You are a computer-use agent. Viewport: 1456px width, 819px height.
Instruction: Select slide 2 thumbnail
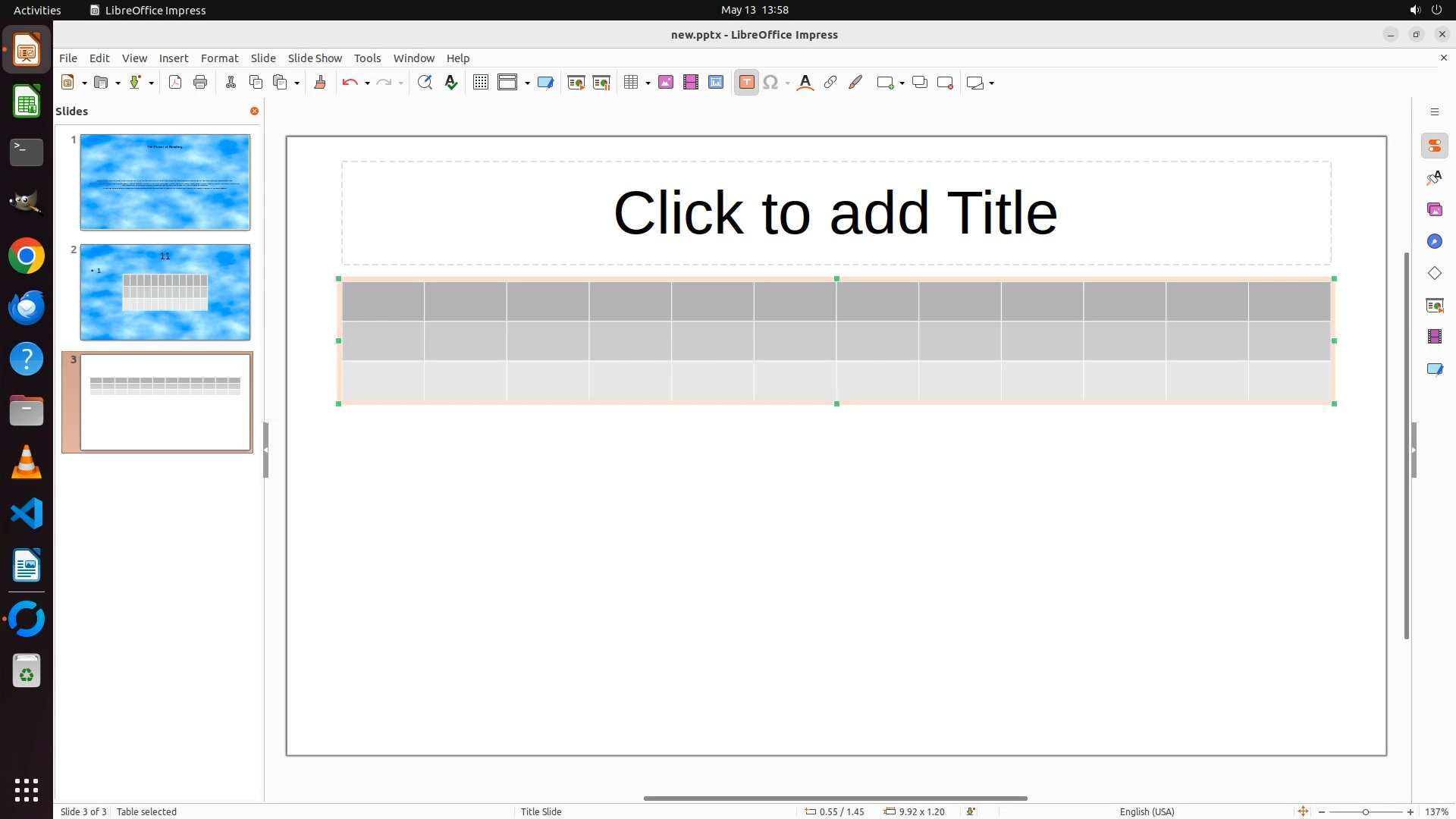coord(165,292)
